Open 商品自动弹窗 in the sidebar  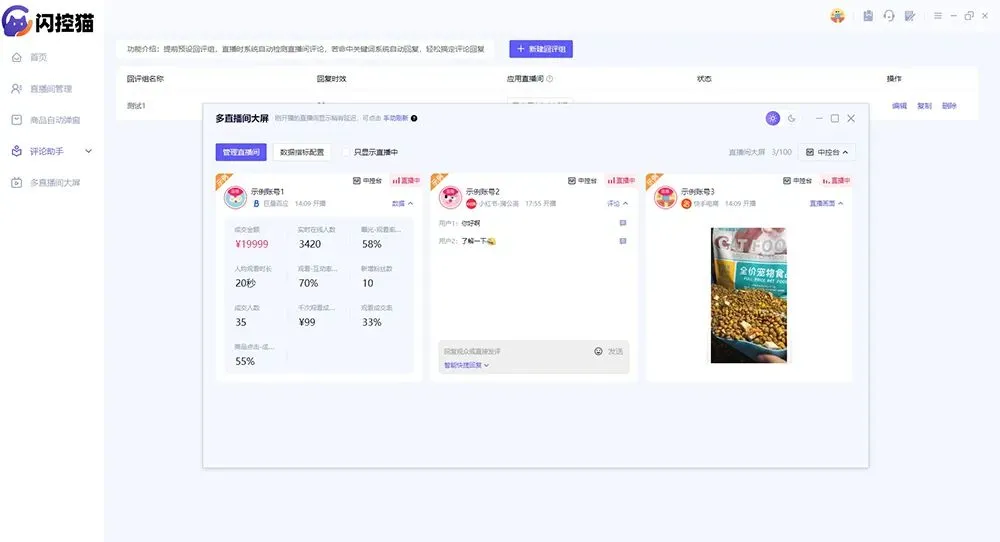point(46,120)
